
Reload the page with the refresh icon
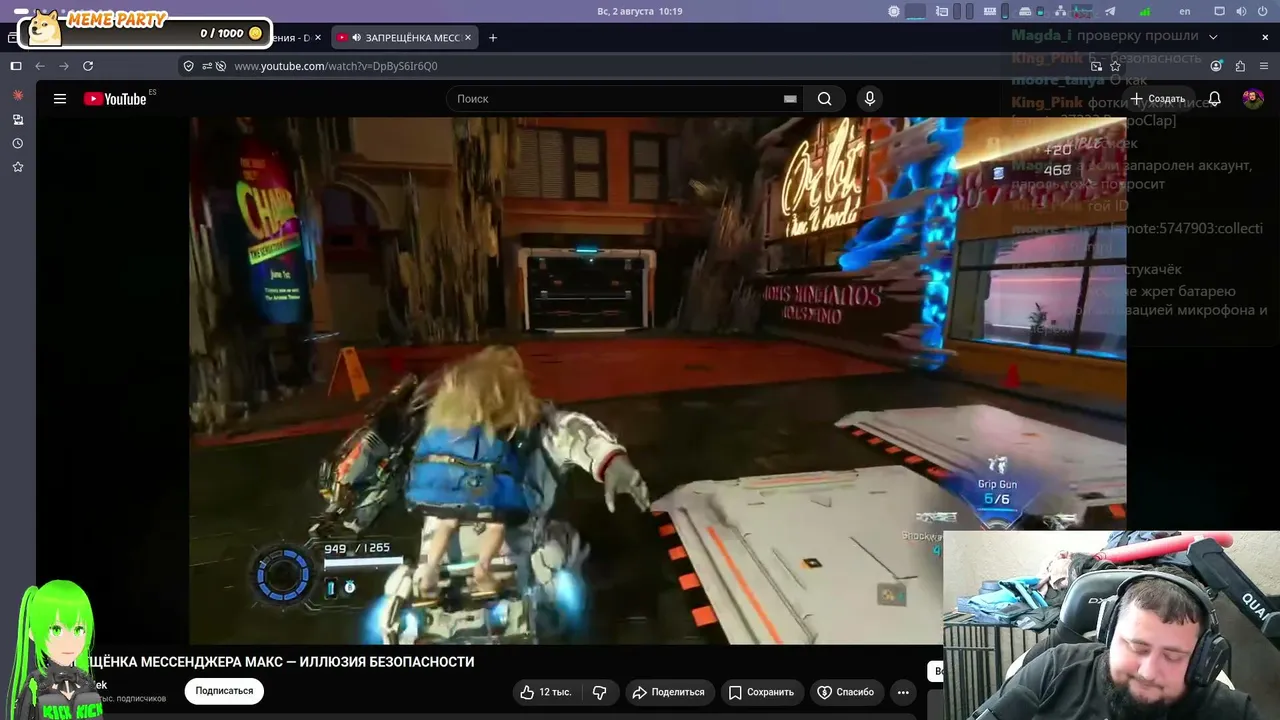click(x=88, y=66)
